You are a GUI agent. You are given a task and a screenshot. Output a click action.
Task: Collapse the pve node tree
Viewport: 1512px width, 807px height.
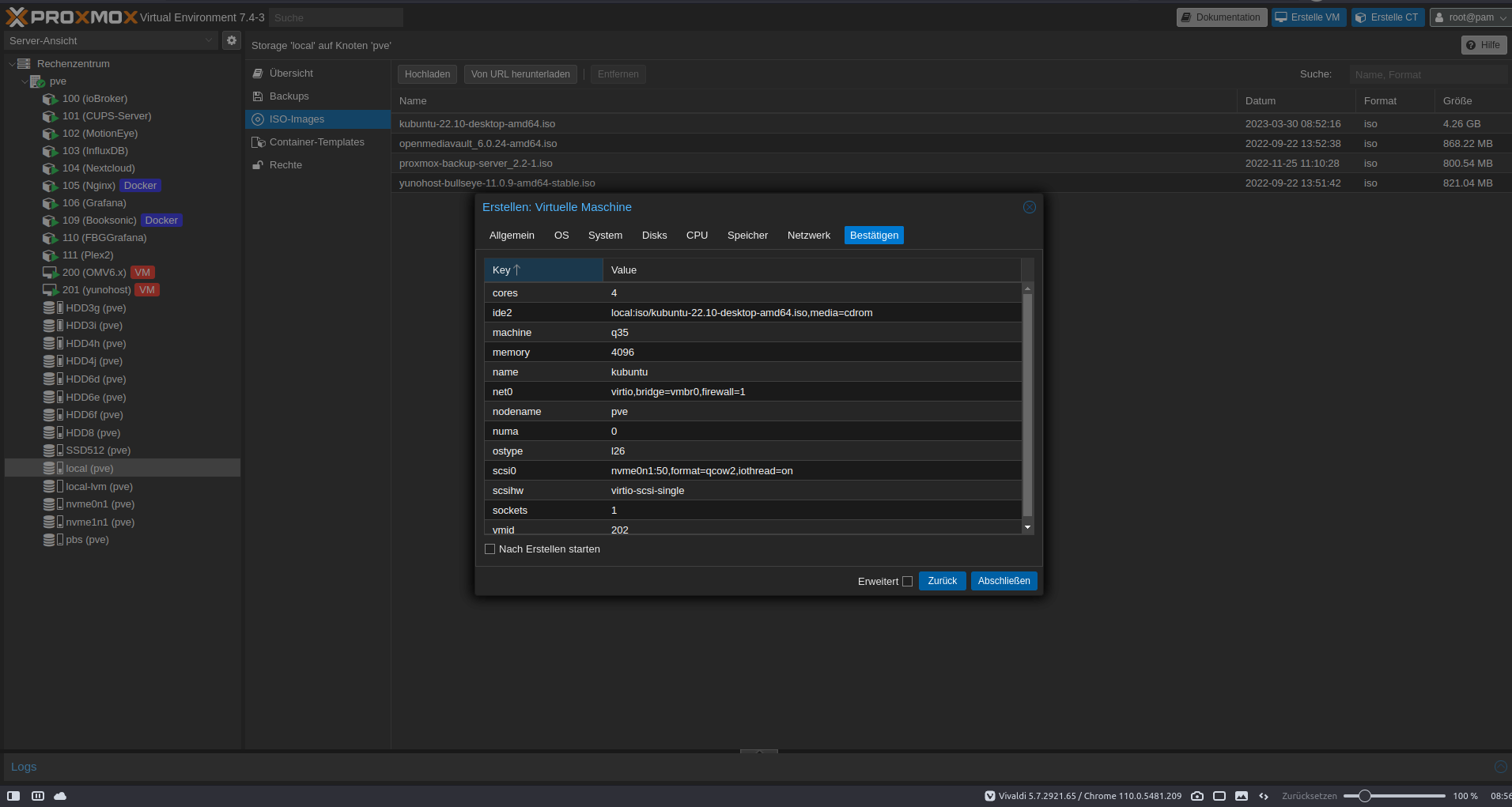tap(25, 81)
